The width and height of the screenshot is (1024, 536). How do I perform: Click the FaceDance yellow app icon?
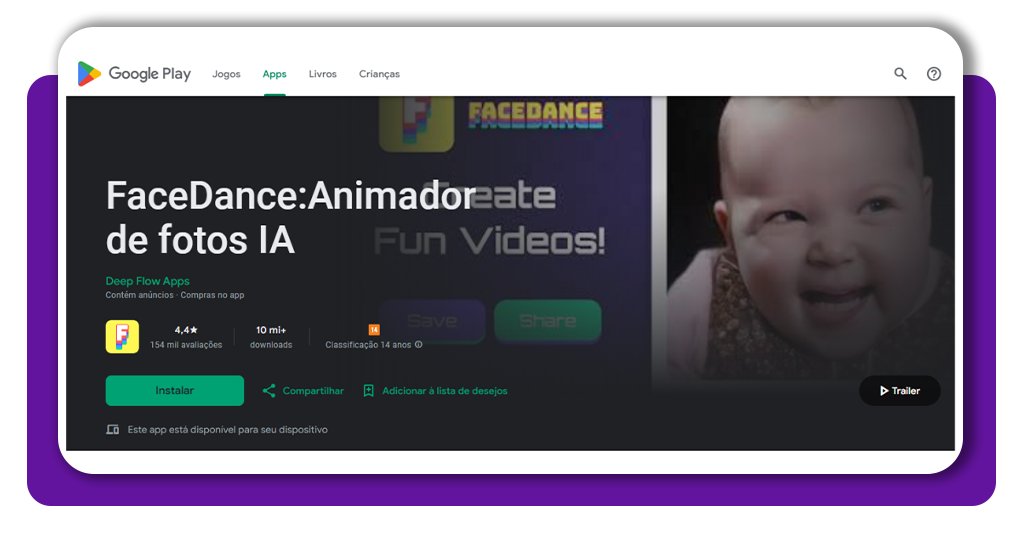(x=122, y=336)
